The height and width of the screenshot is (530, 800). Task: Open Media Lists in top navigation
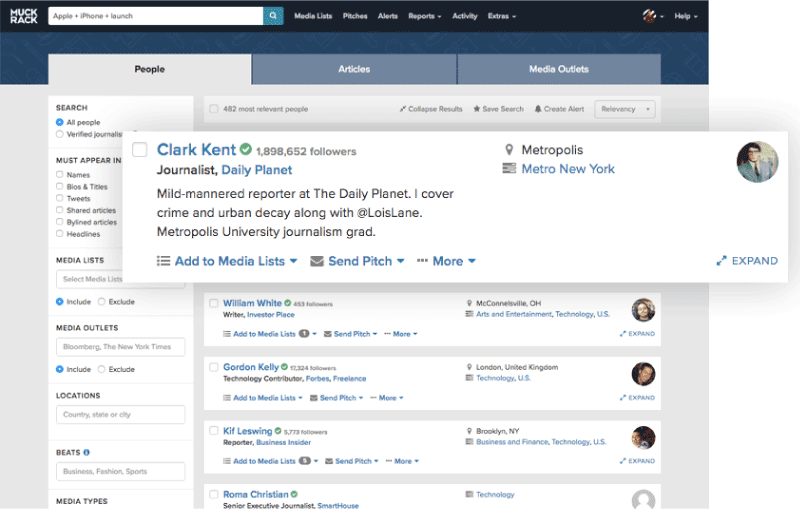pyautogui.click(x=313, y=16)
